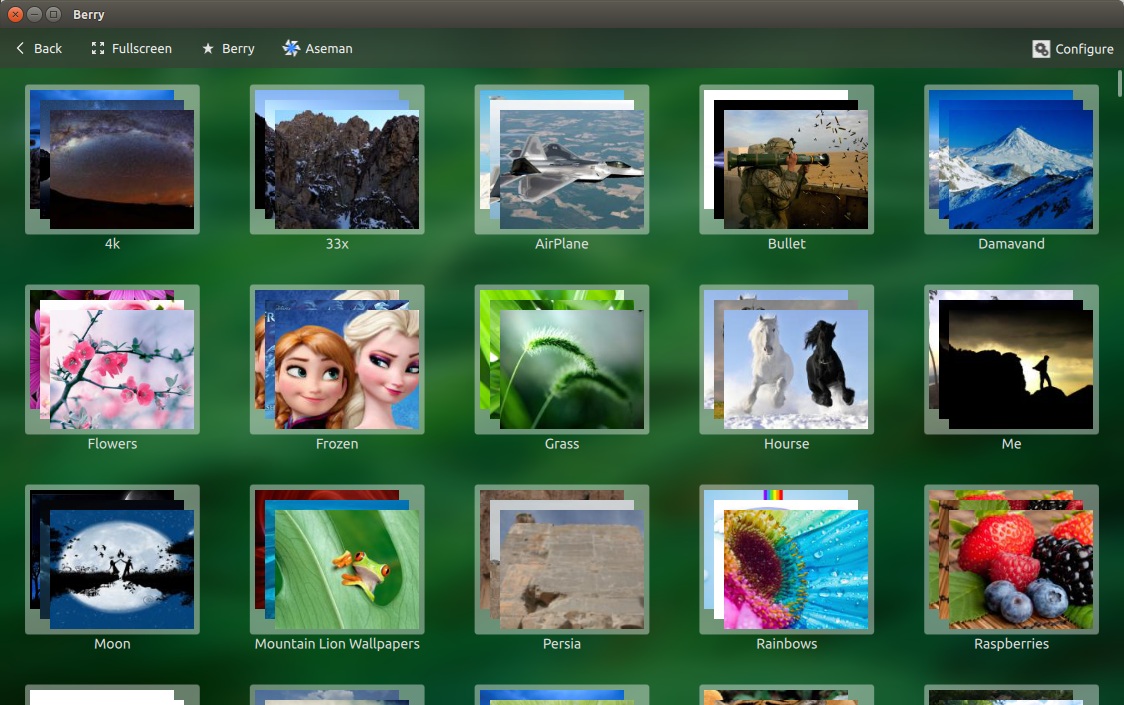This screenshot has height=705, width=1124.
Task: Maximize the Berry window
Action: 53,14
